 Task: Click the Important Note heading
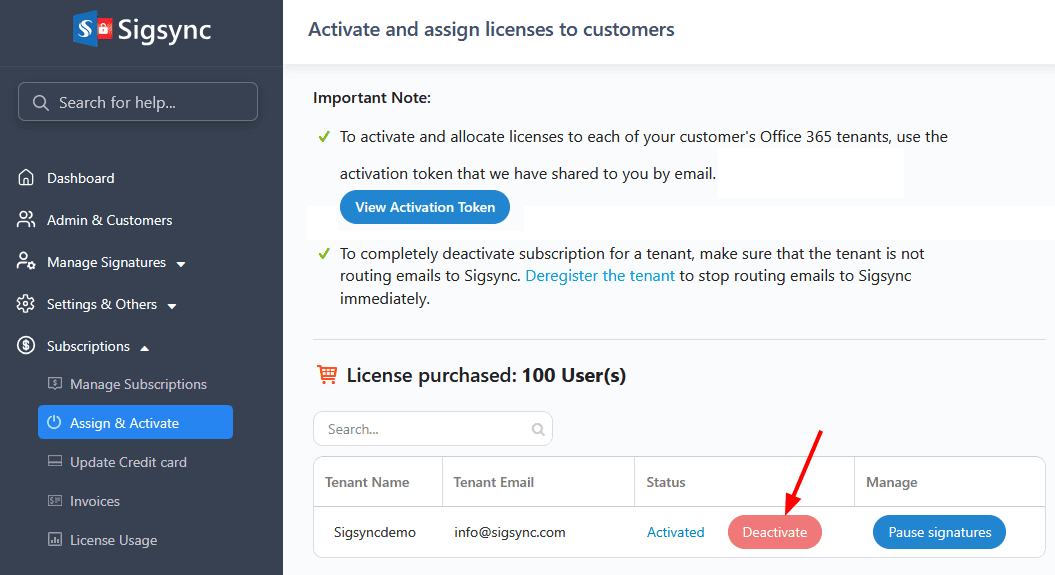coord(371,98)
